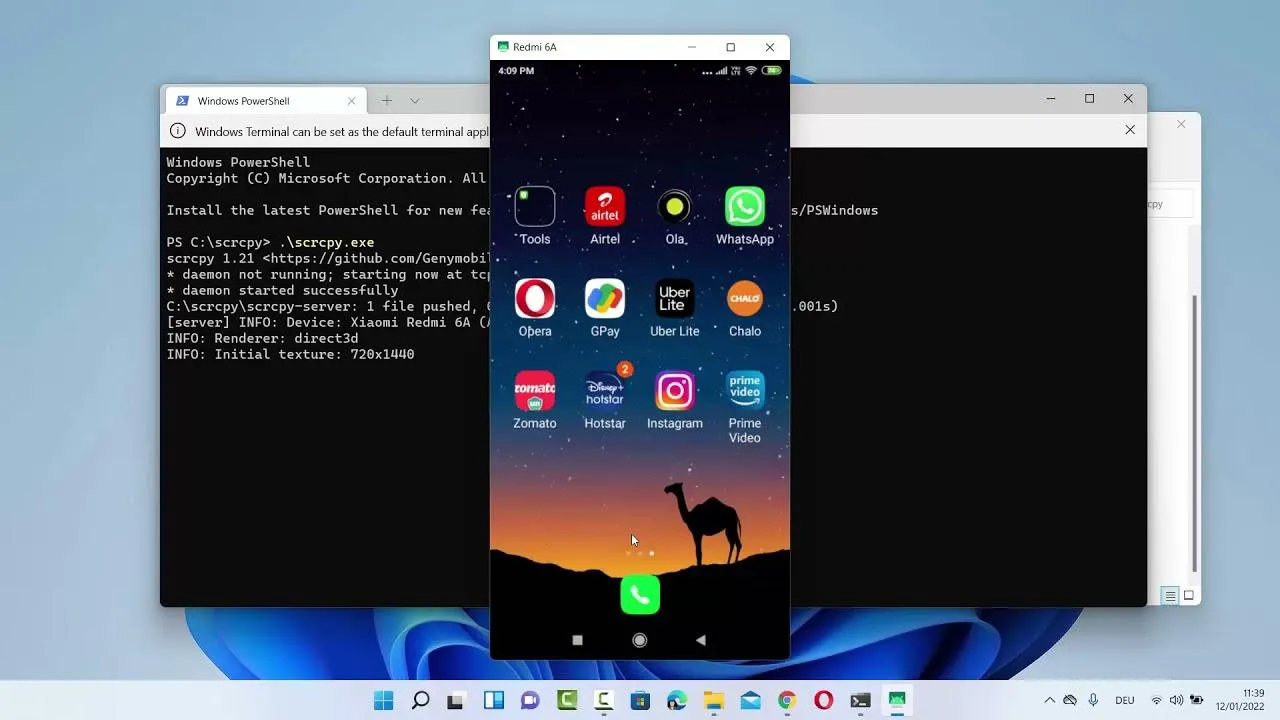
Task: Open Windows Search from the taskbar
Action: point(421,701)
